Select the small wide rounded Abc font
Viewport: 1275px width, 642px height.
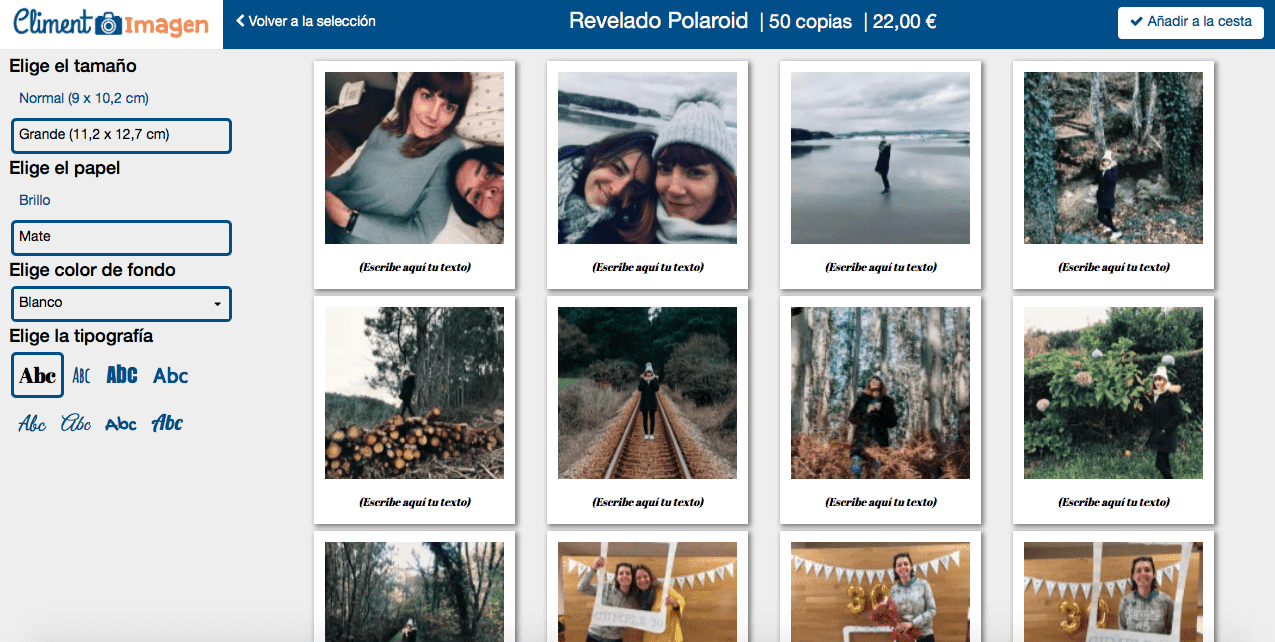point(121,425)
